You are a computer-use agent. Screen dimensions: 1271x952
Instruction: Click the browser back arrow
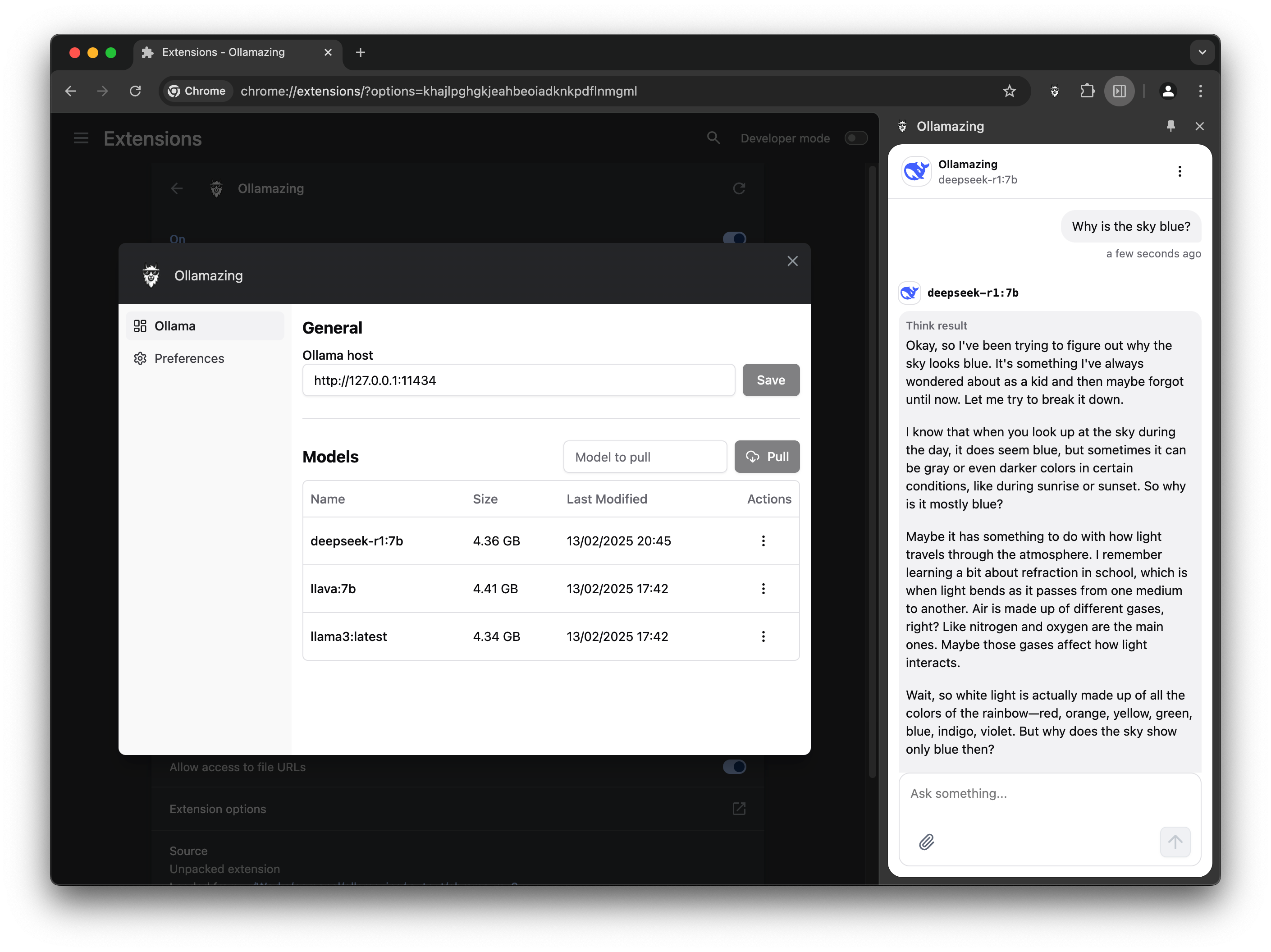tap(70, 91)
